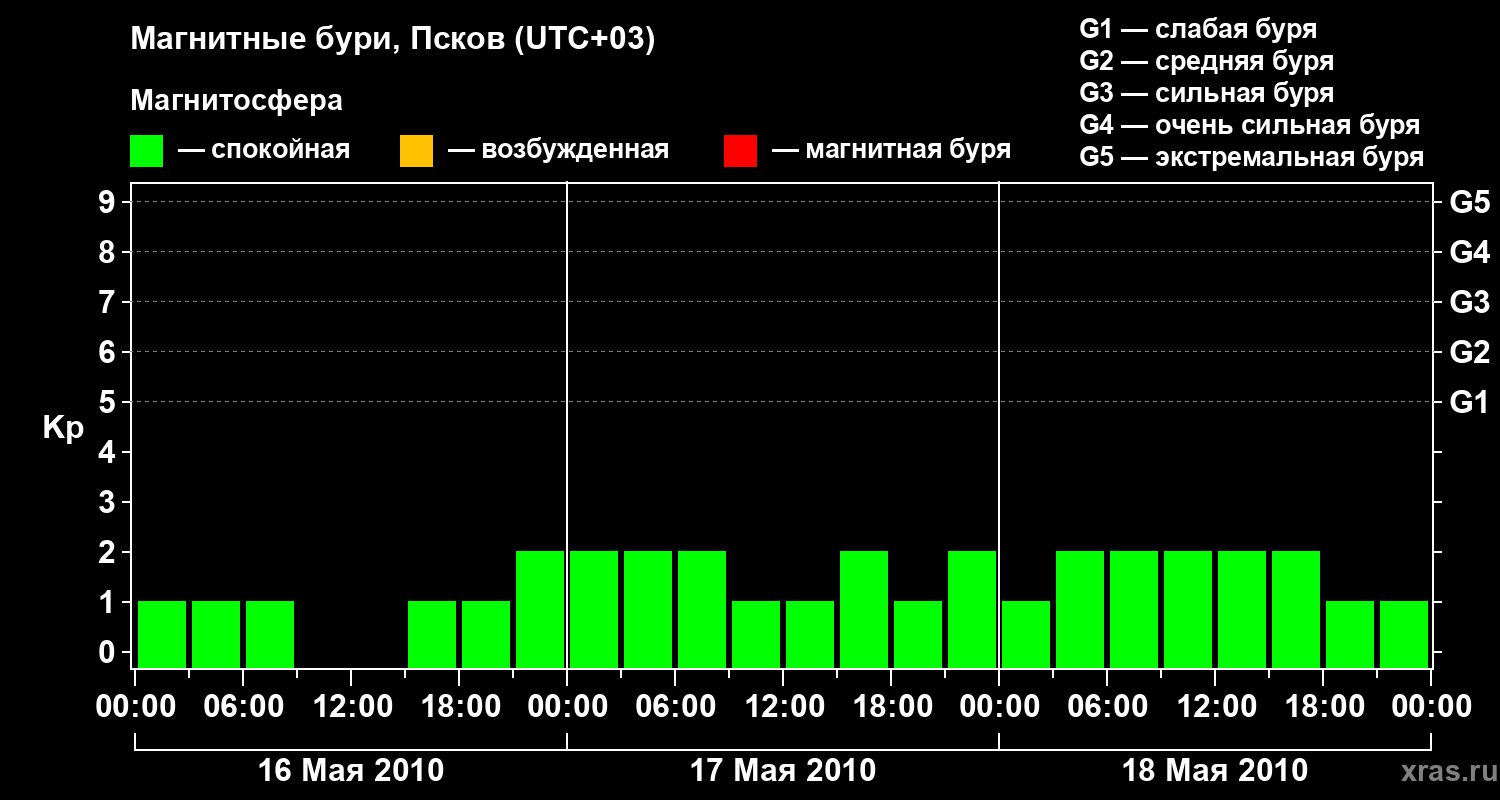Click the orange 'возбужденная' legend swatch
Screen dimensions: 1500x800
(416, 150)
